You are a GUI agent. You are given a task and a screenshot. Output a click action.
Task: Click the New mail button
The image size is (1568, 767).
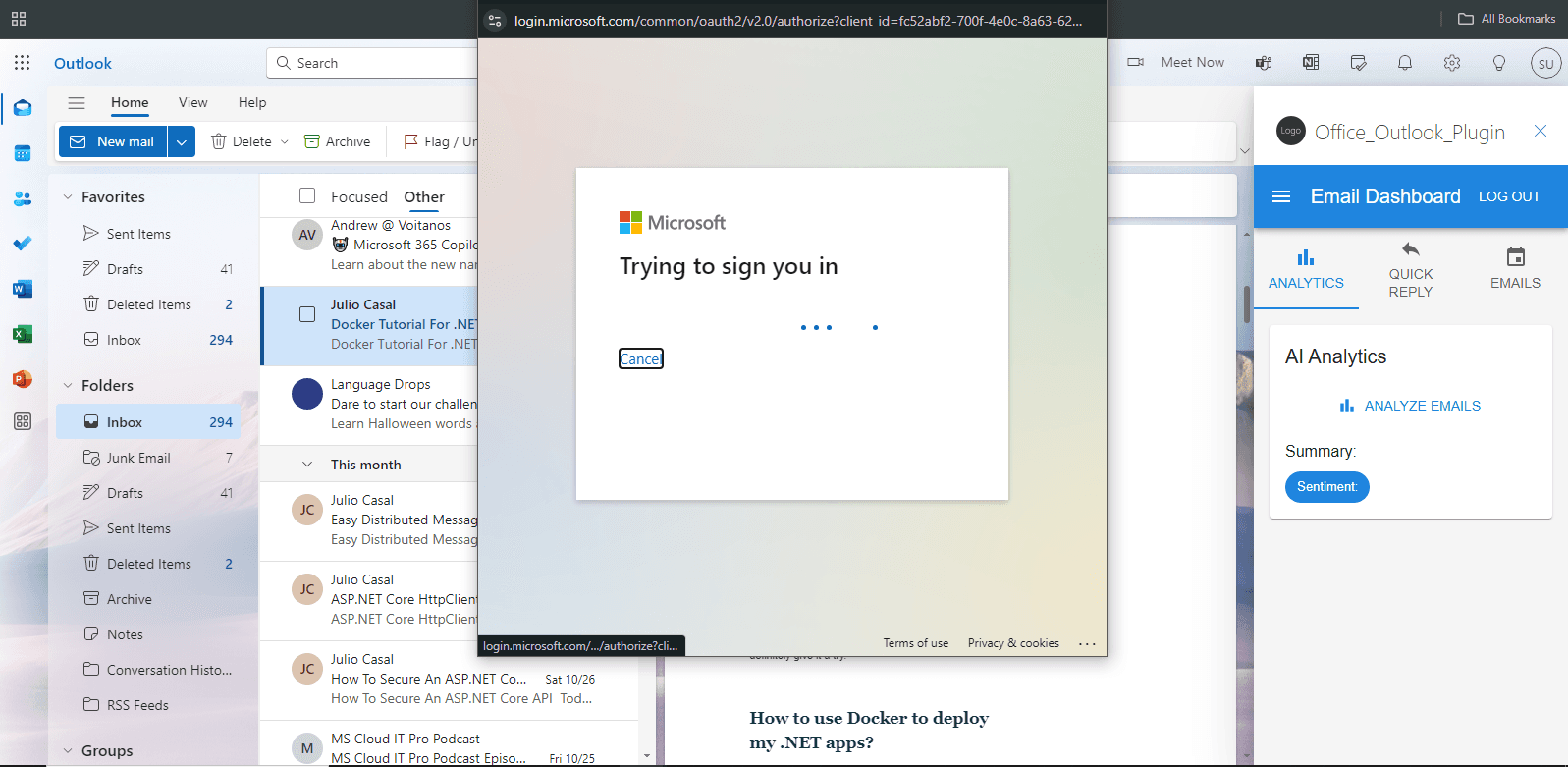point(113,141)
